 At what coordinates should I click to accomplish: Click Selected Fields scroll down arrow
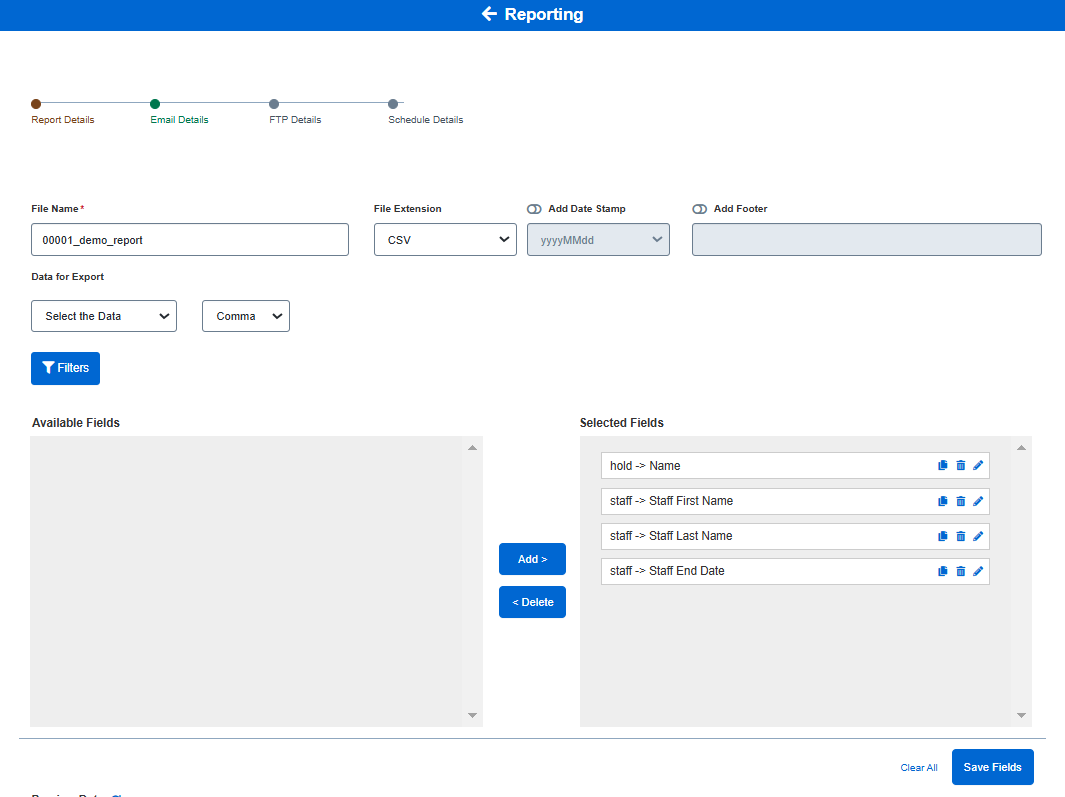click(1021, 715)
